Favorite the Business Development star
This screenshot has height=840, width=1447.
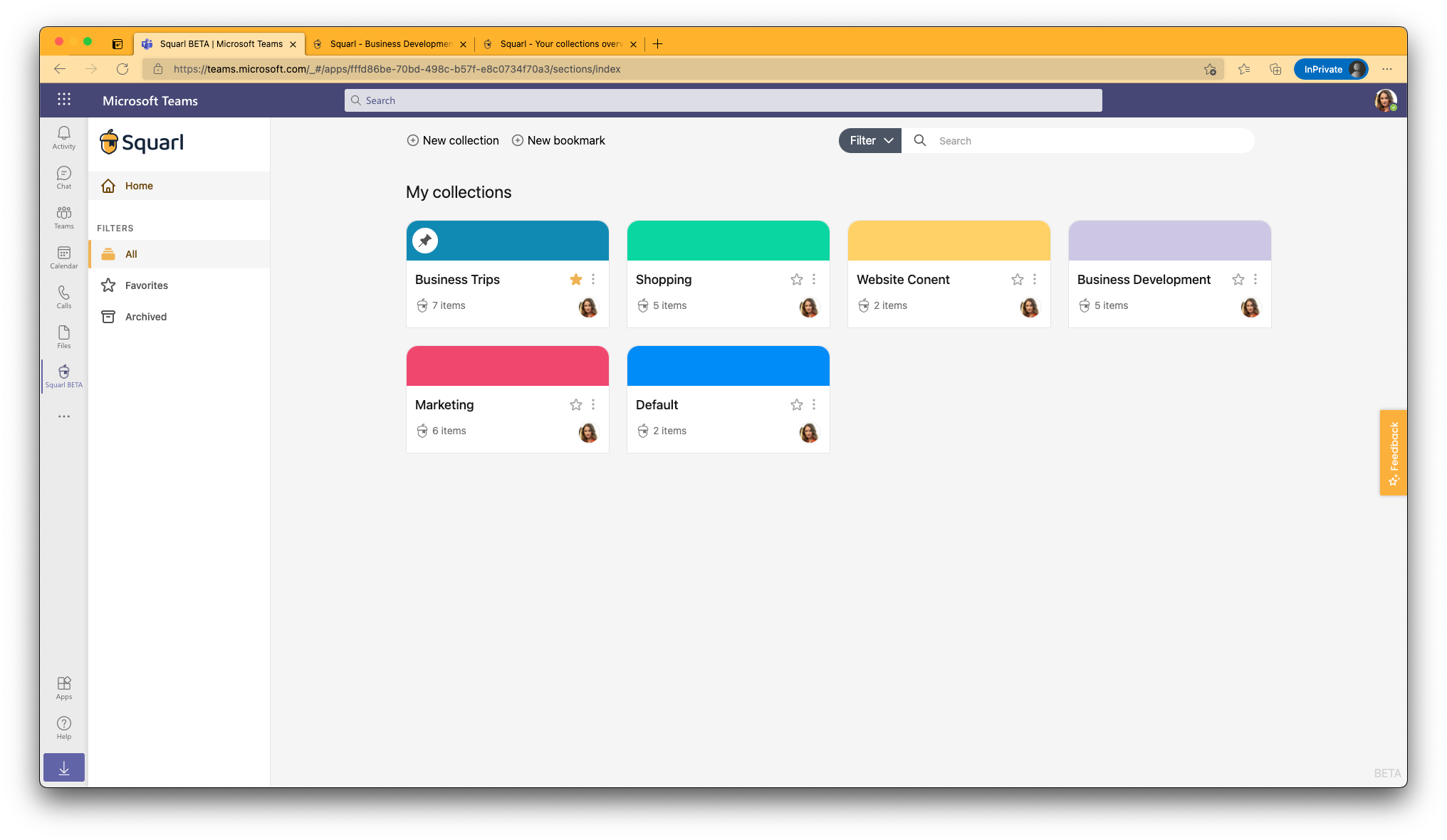coord(1238,280)
